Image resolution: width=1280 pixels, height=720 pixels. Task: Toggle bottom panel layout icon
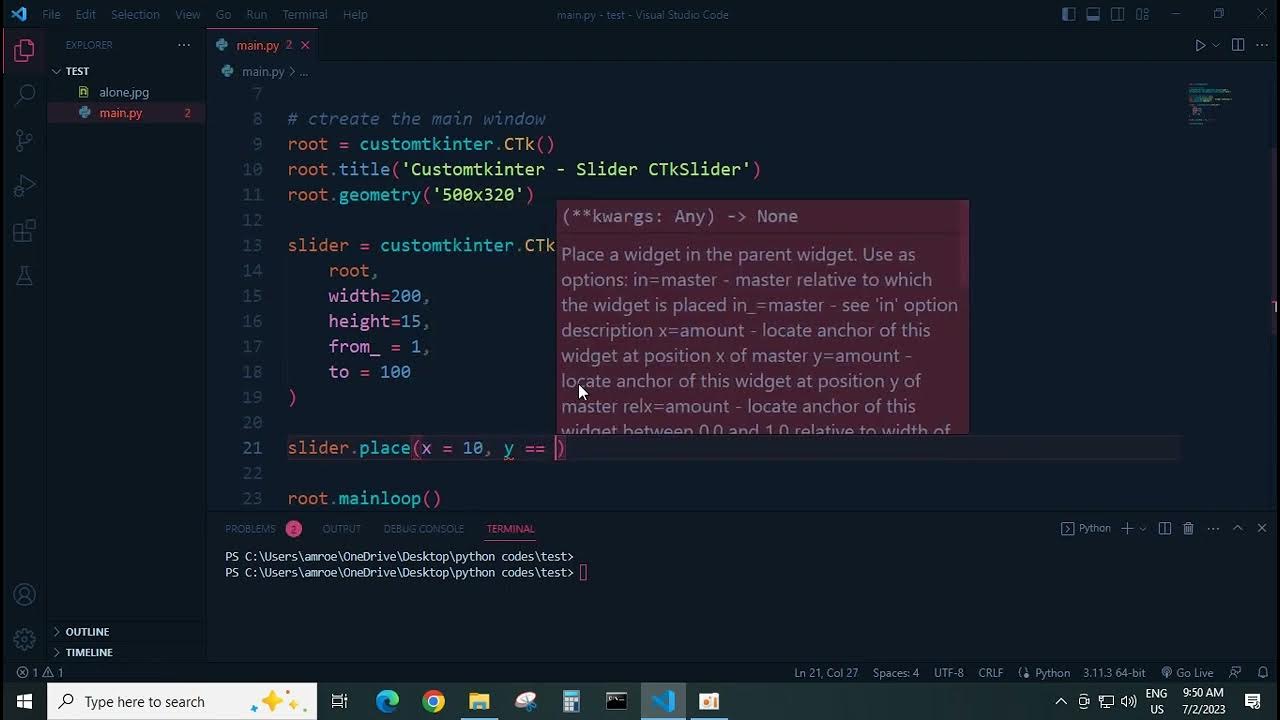[1093, 14]
